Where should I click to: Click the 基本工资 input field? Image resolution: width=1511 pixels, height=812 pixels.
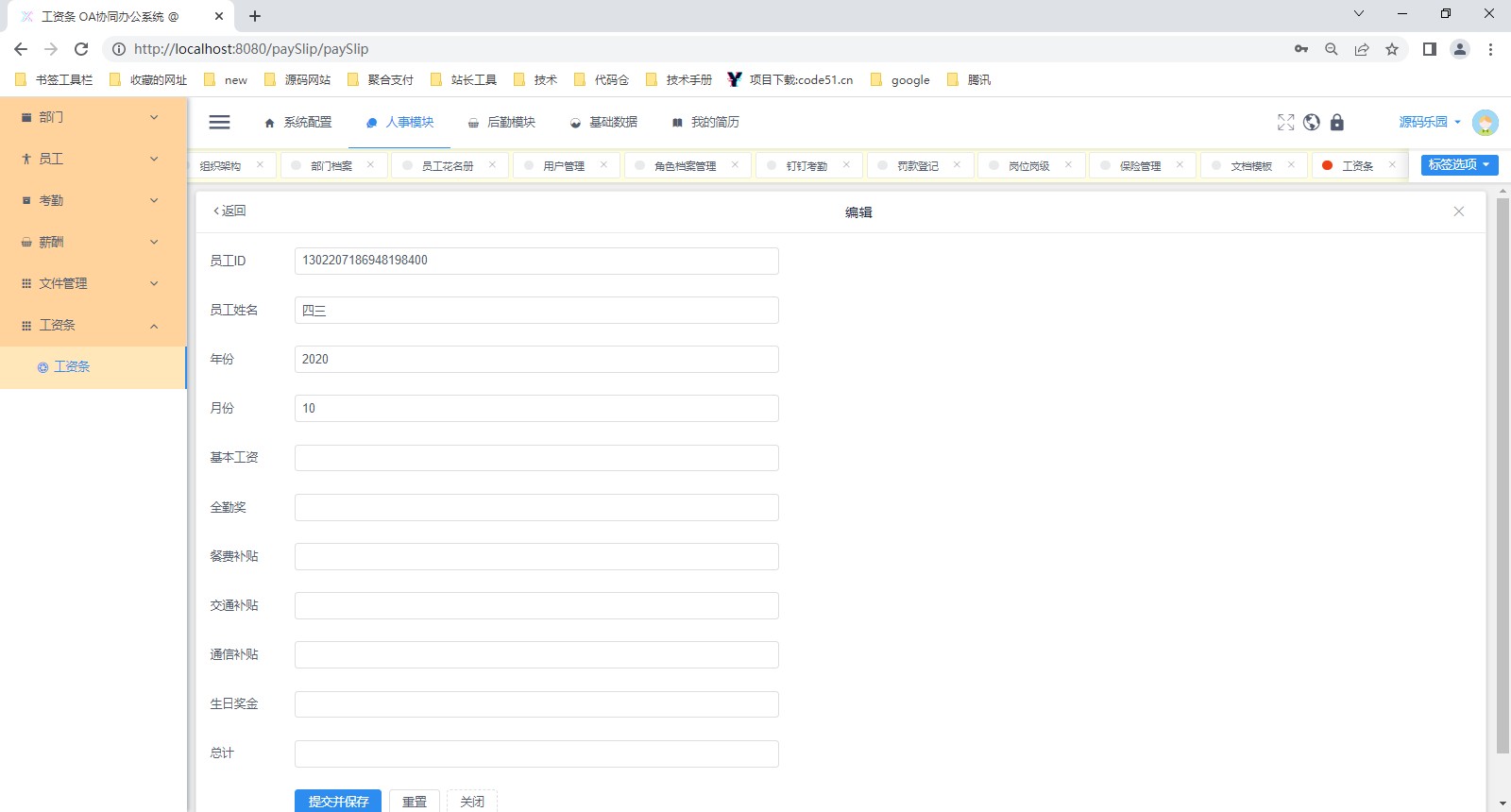click(x=536, y=458)
